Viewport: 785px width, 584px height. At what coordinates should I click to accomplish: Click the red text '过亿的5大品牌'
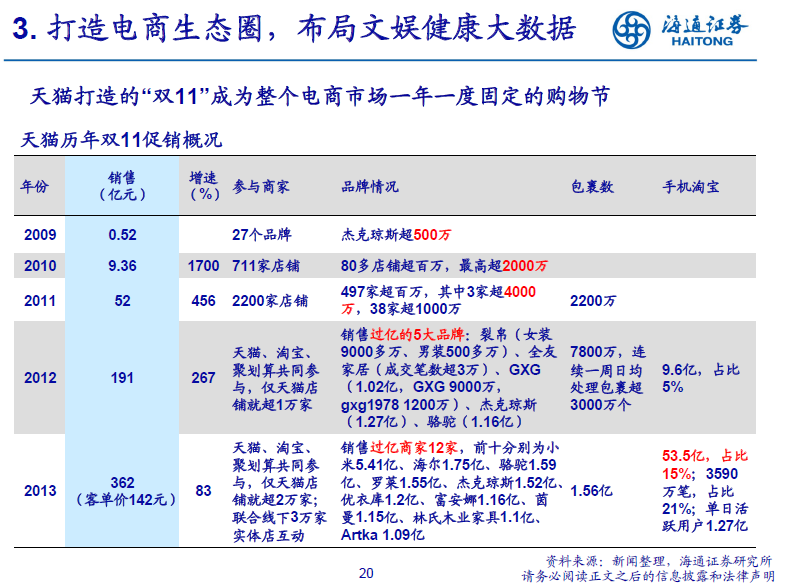pos(417,334)
